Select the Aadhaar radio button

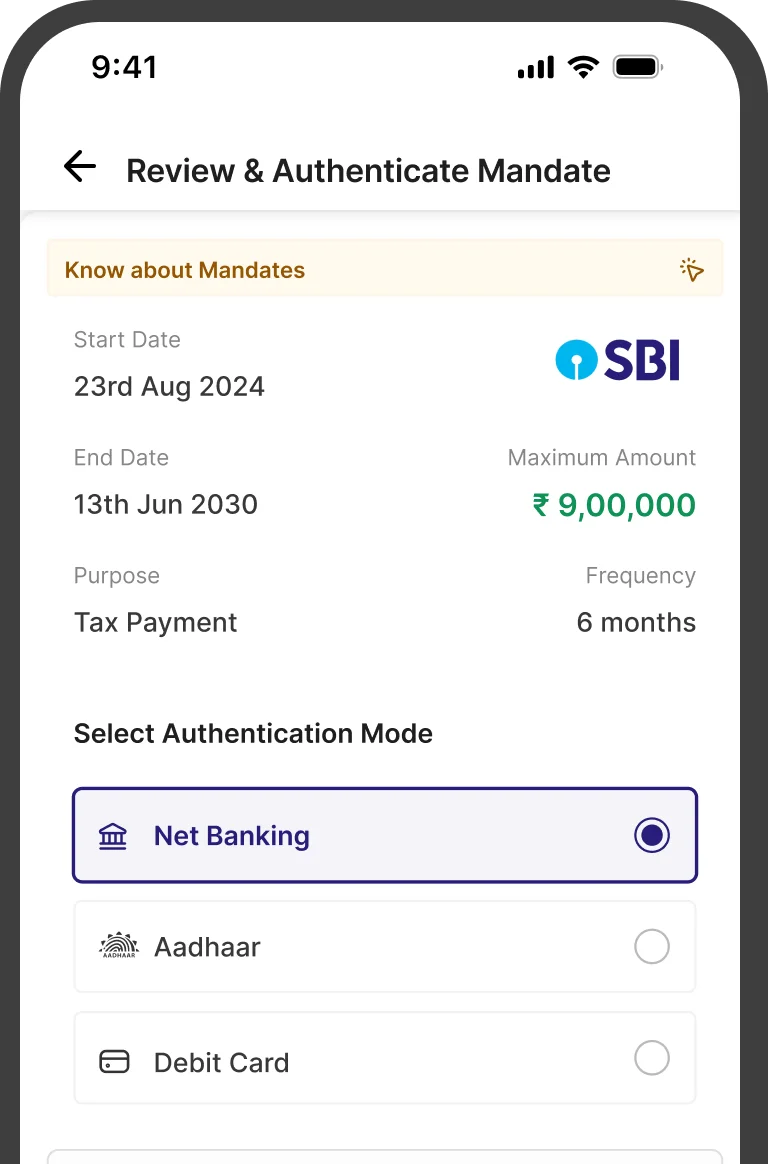(652, 946)
